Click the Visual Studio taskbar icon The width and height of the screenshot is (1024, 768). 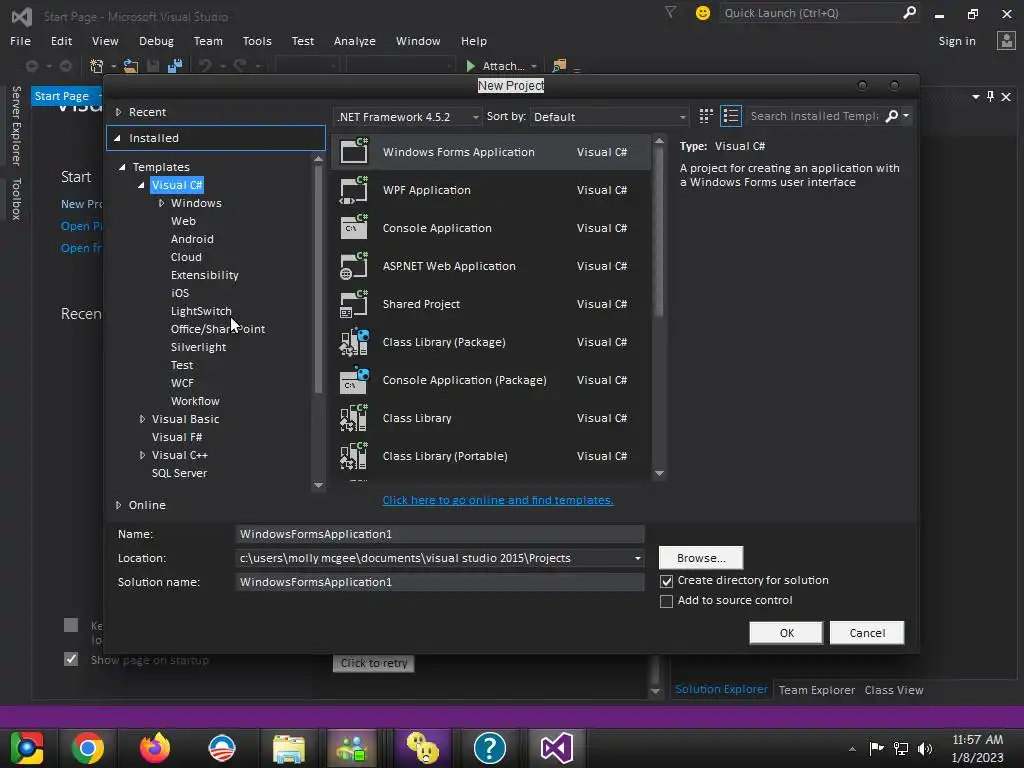(x=557, y=748)
